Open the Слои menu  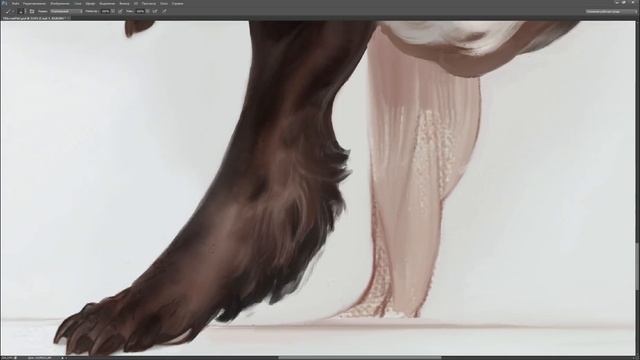(78, 4)
